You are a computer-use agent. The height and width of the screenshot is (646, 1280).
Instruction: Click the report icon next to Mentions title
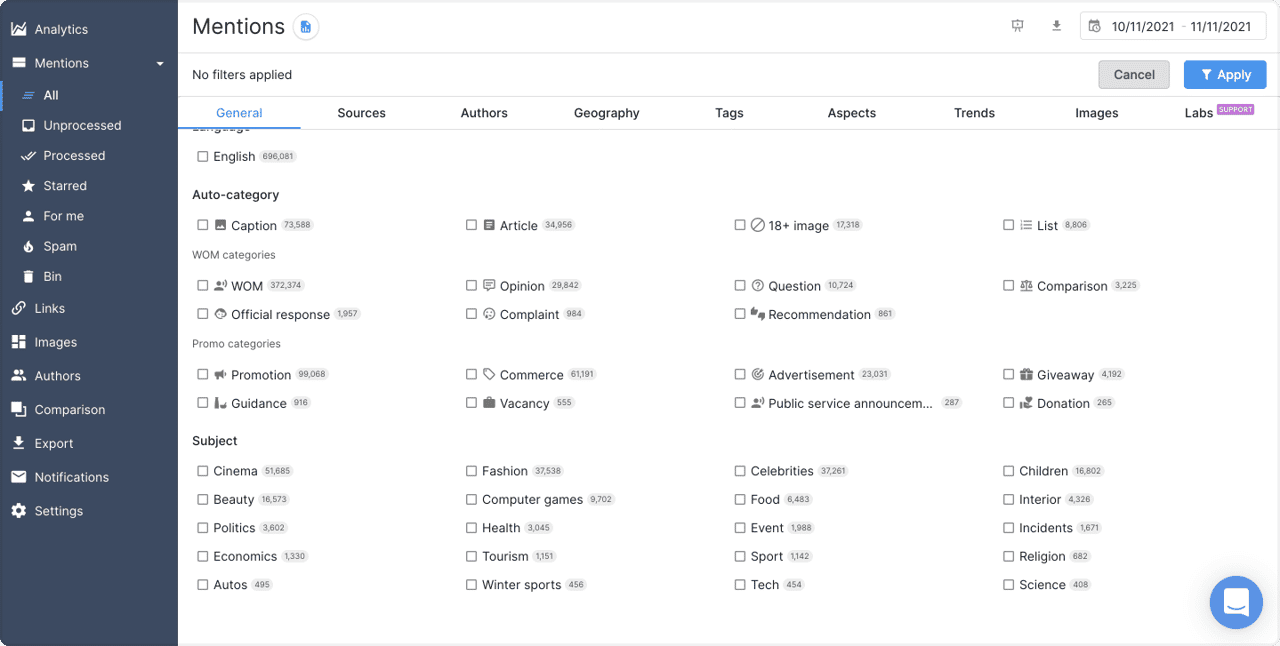pos(306,27)
